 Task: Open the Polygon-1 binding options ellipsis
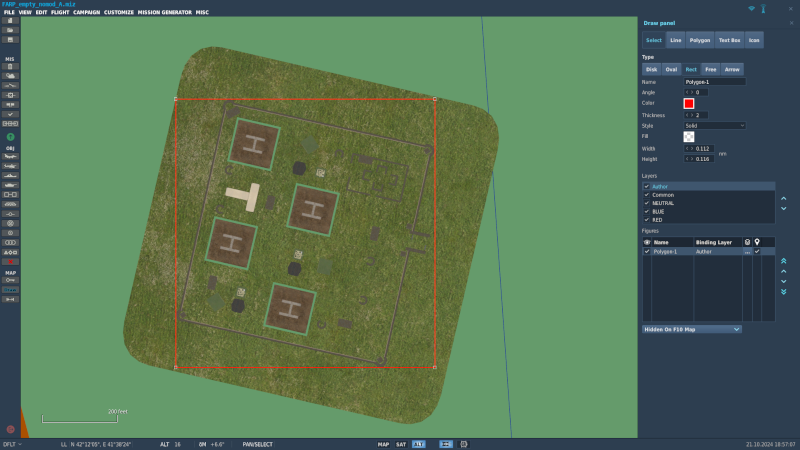(x=747, y=252)
